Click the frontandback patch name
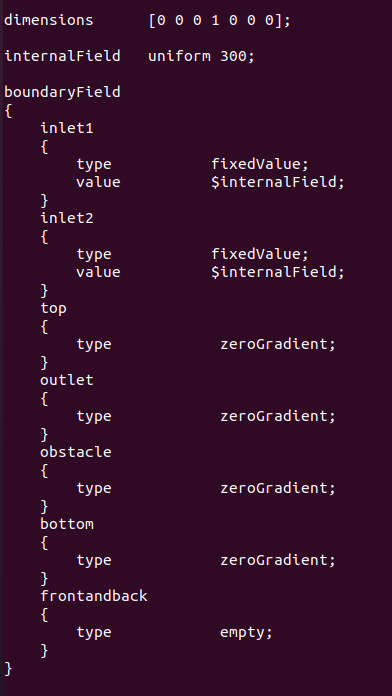 (94, 596)
